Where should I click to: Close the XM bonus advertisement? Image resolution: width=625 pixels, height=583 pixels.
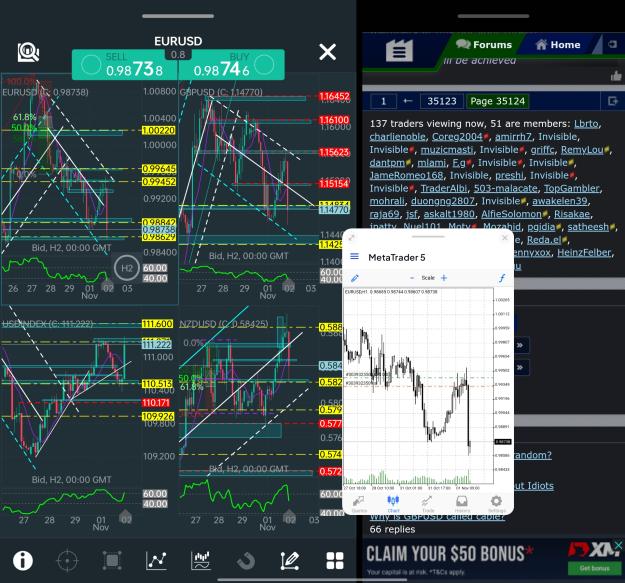point(618,545)
